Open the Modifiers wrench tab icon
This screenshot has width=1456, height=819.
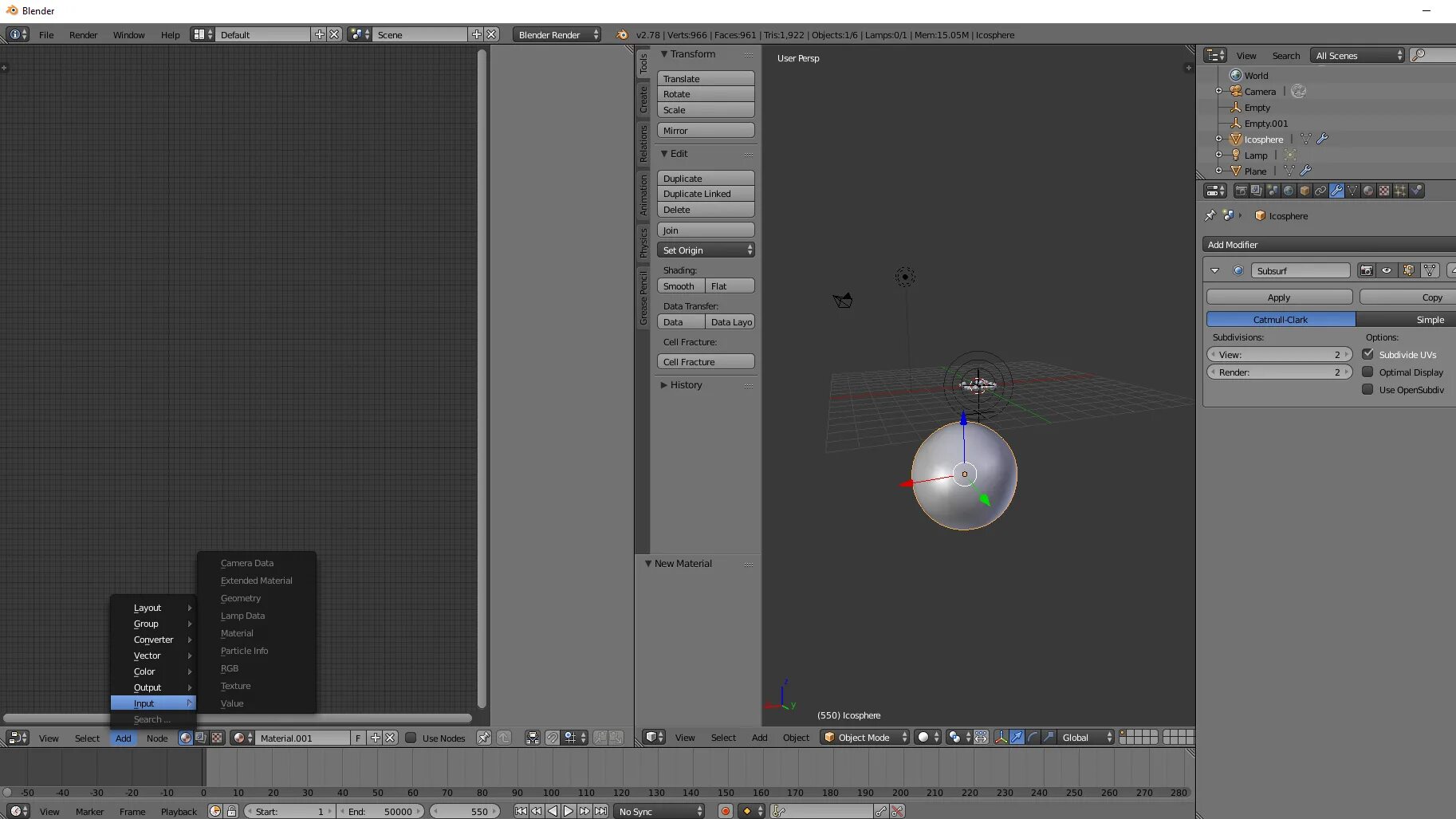point(1336,191)
